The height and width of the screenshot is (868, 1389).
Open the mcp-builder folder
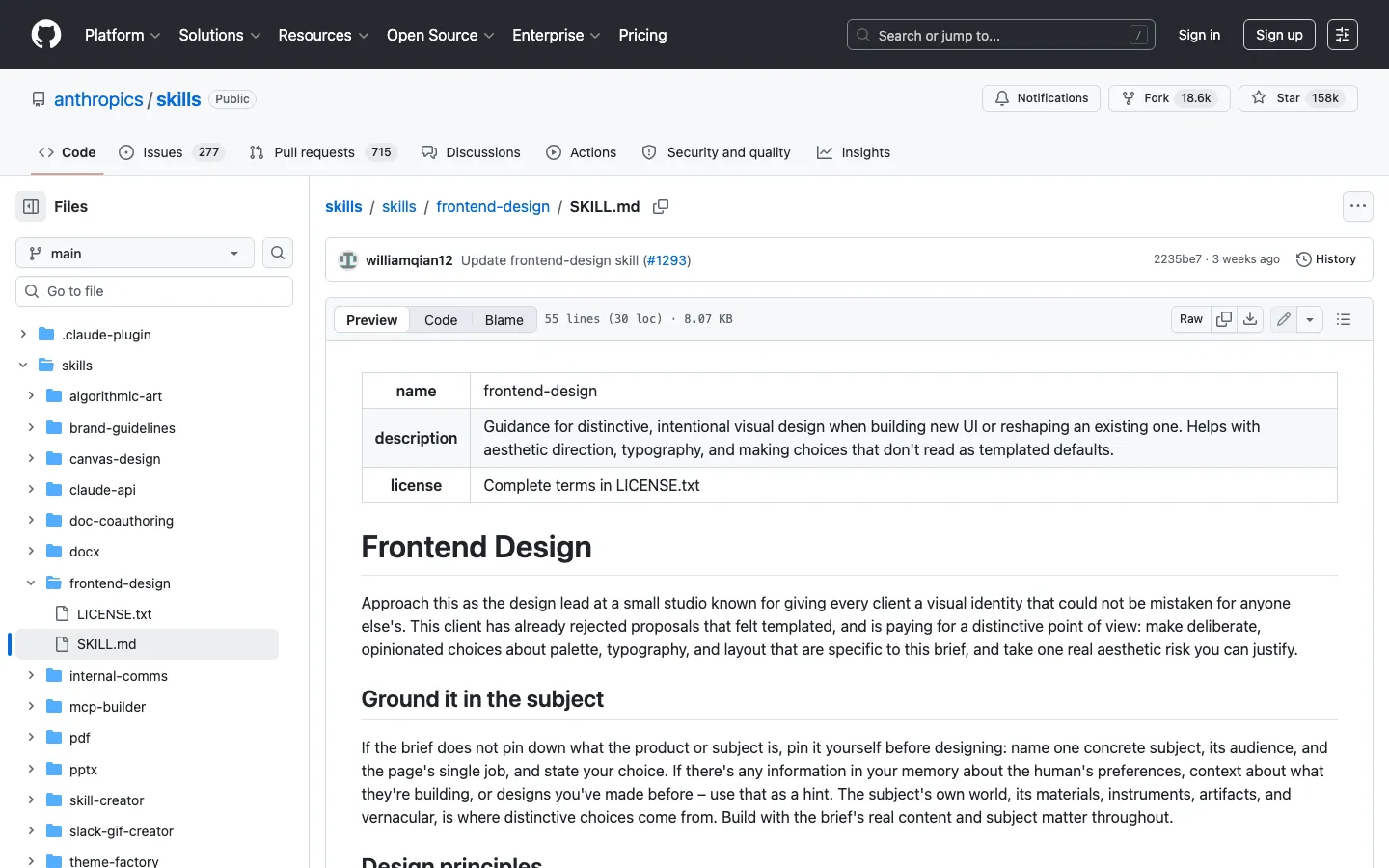(107, 707)
